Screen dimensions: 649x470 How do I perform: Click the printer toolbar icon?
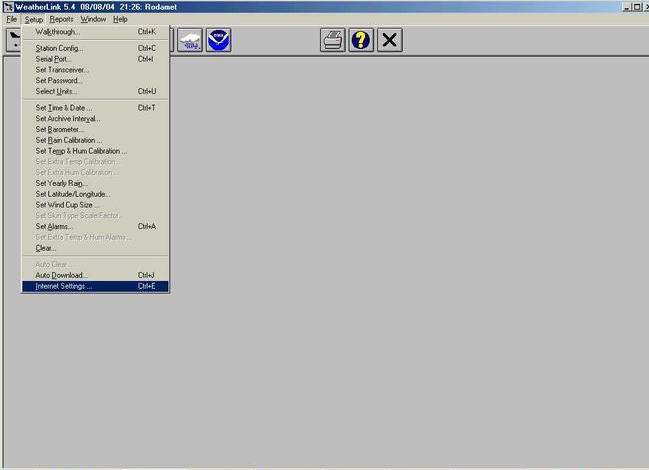(332, 40)
